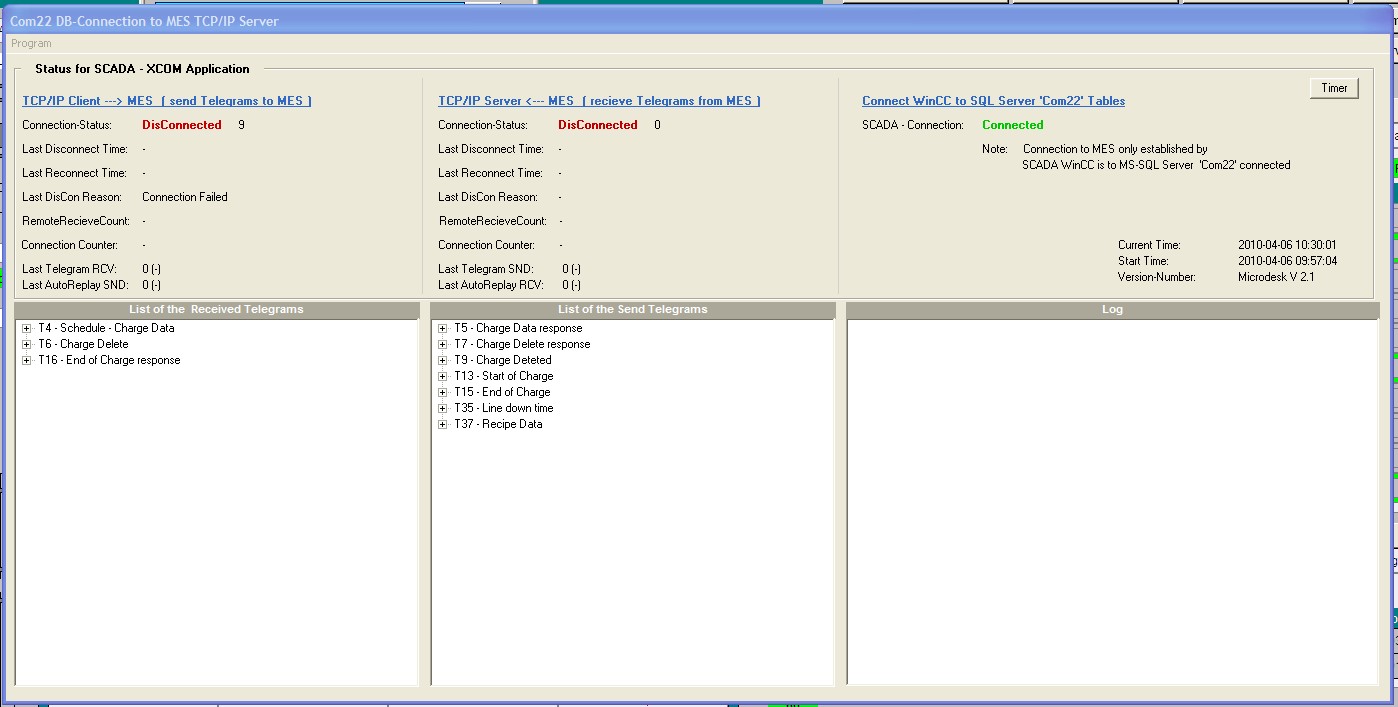
Task: Open TCP/IP Client send Telegrams link
Action: point(167,101)
